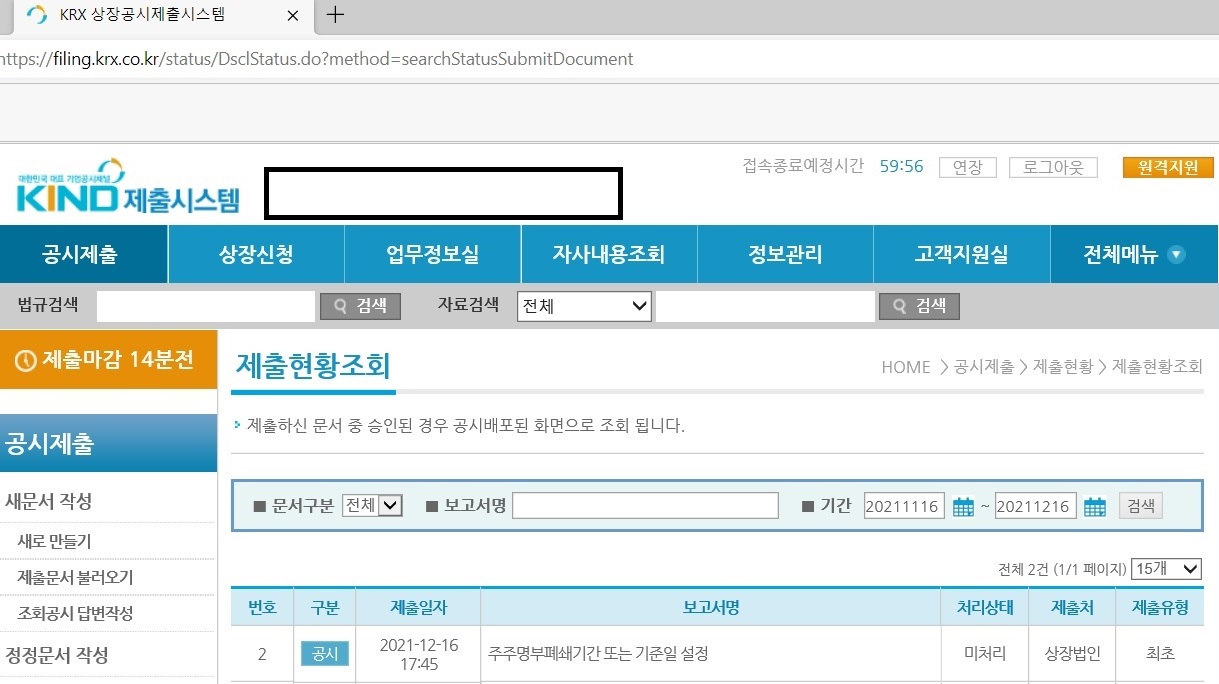This screenshot has width=1219, height=684.
Task: Click inside the 보고서명 input field
Action: click(x=645, y=505)
